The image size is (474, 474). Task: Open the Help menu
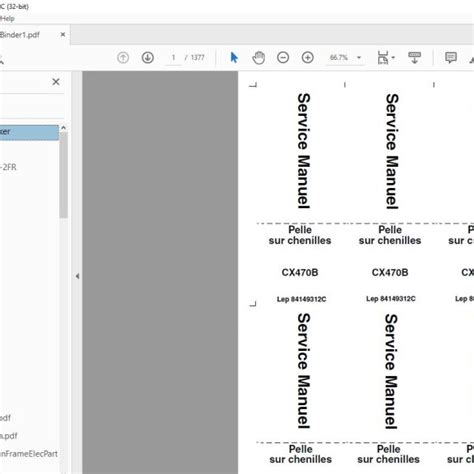(7, 18)
